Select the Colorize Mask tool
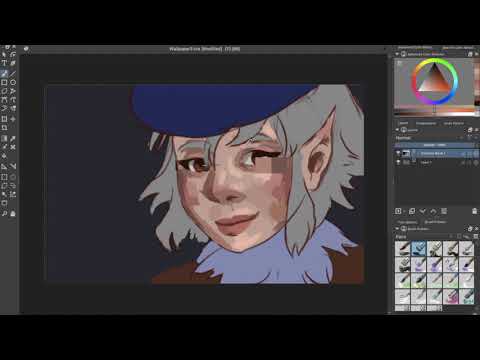Screen dimensions: 480x360 pos(4,147)
